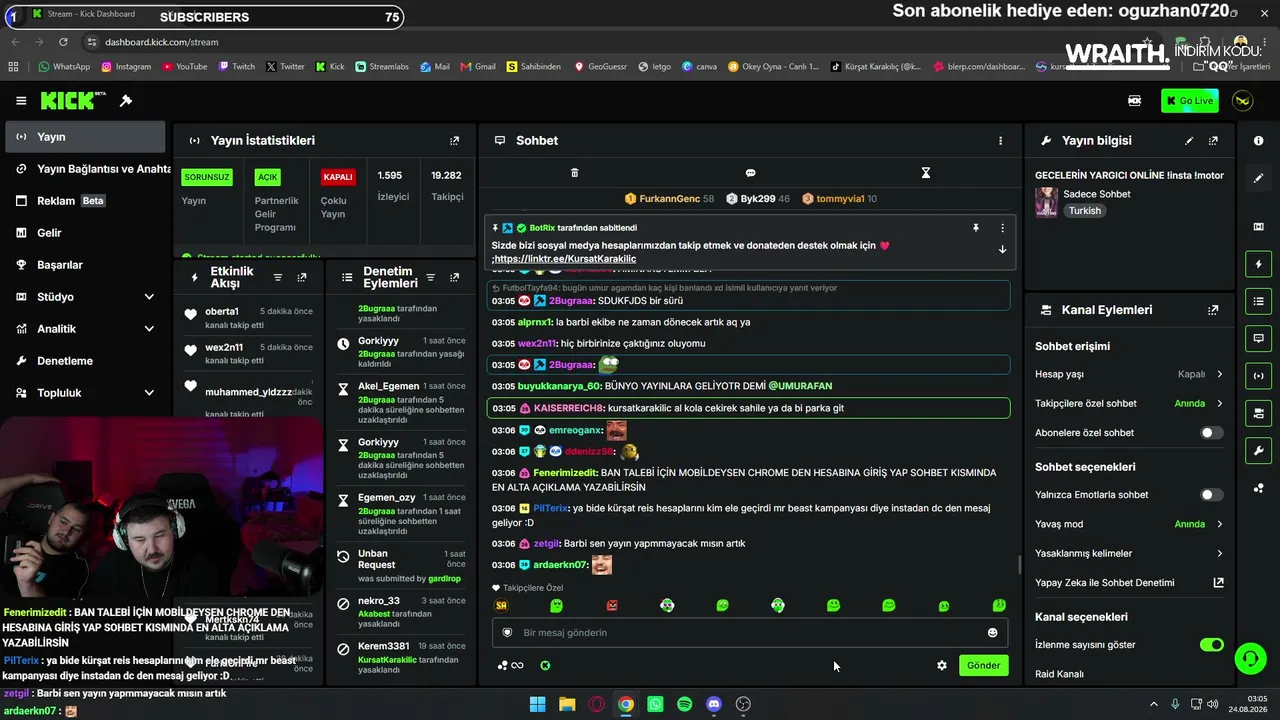
Task: Open chat settings gear next to Gönder
Action: point(941,665)
